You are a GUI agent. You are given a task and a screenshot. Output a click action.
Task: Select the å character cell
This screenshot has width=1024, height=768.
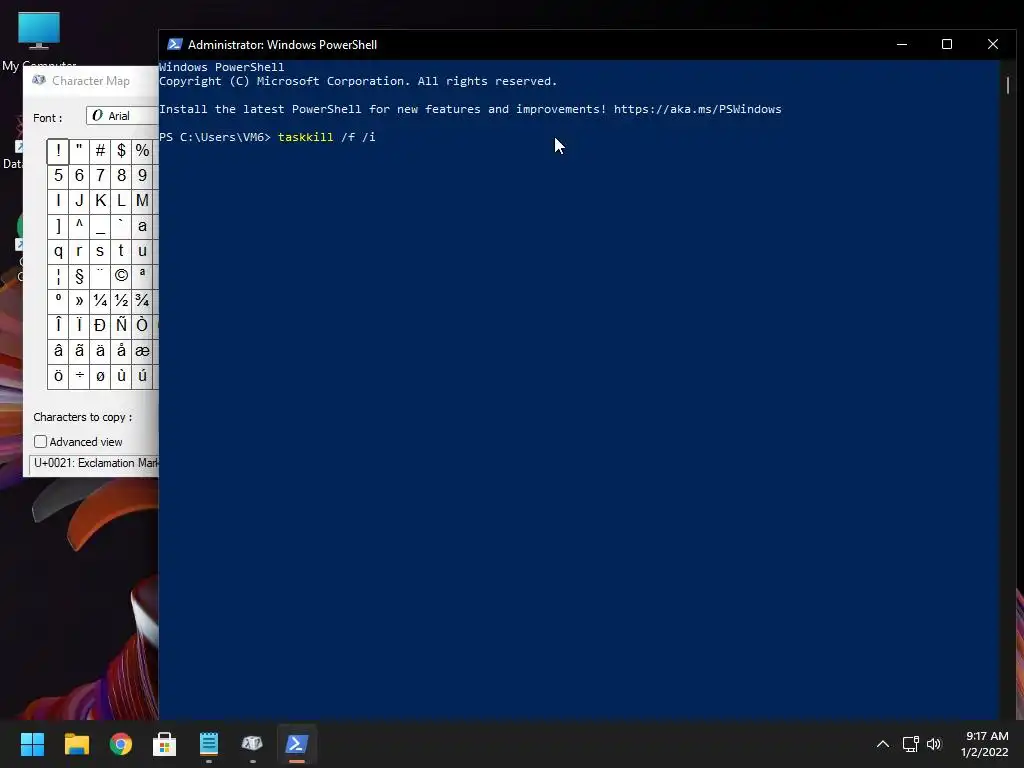coord(121,351)
